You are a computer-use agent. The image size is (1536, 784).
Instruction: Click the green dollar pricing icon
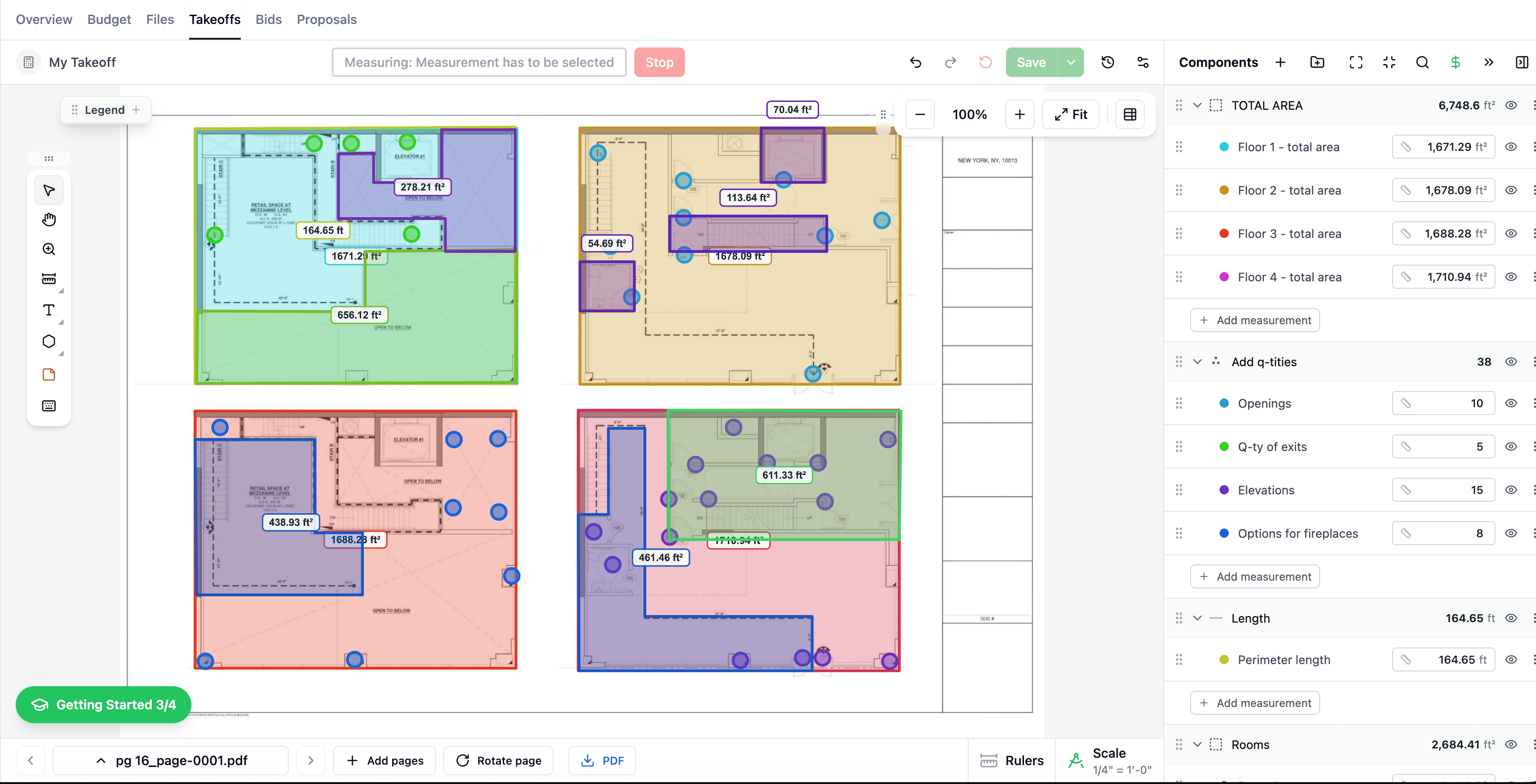coord(1455,62)
